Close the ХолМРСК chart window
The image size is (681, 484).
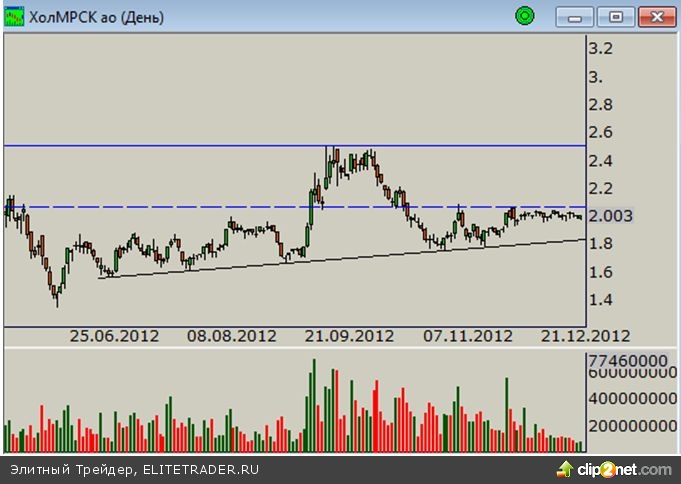click(657, 17)
